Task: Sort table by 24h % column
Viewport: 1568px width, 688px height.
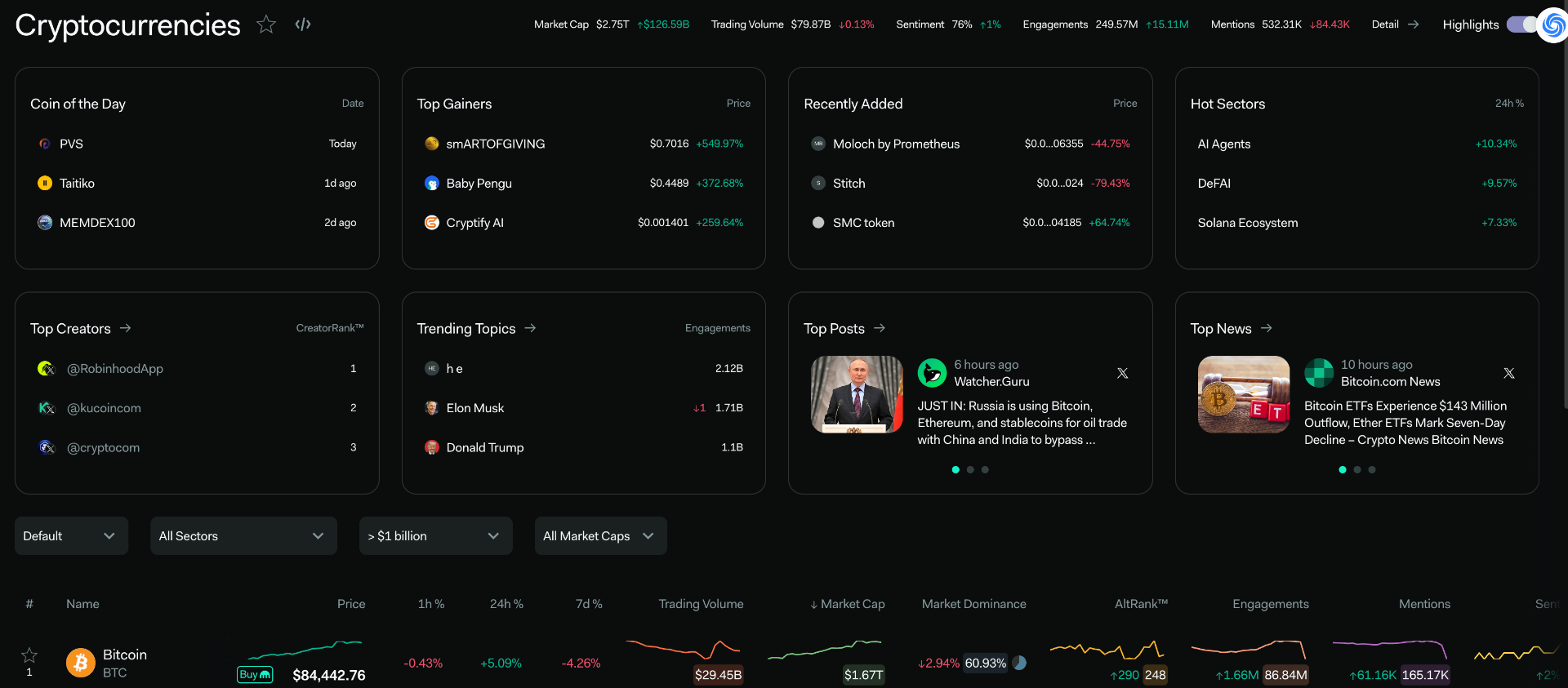Action: pyautogui.click(x=506, y=604)
